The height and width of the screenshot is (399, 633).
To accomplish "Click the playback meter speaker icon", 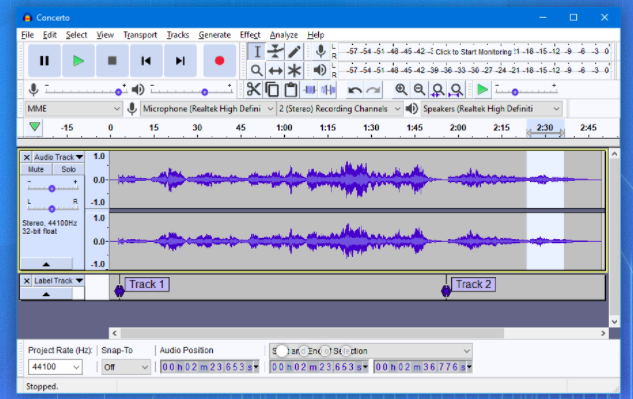I will 320,70.
